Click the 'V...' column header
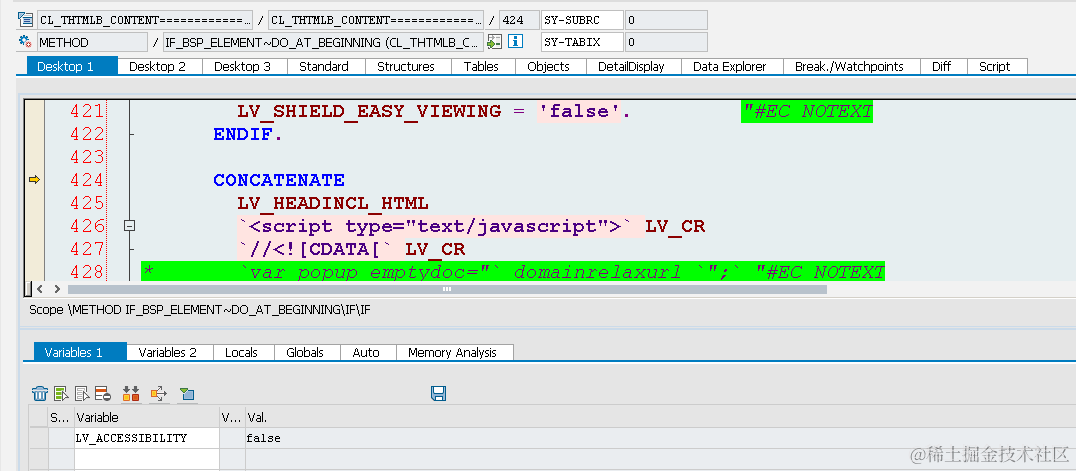1076x471 pixels. pos(231,417)
